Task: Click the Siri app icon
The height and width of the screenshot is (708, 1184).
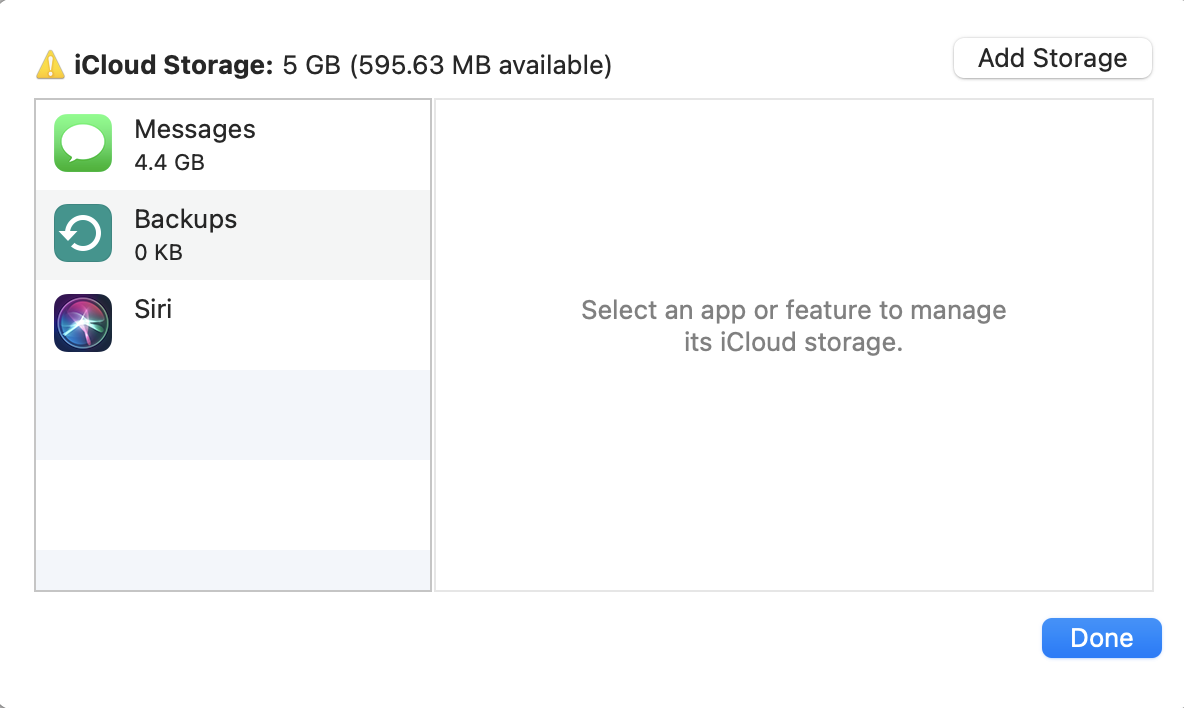Action: tap(83, 323)
